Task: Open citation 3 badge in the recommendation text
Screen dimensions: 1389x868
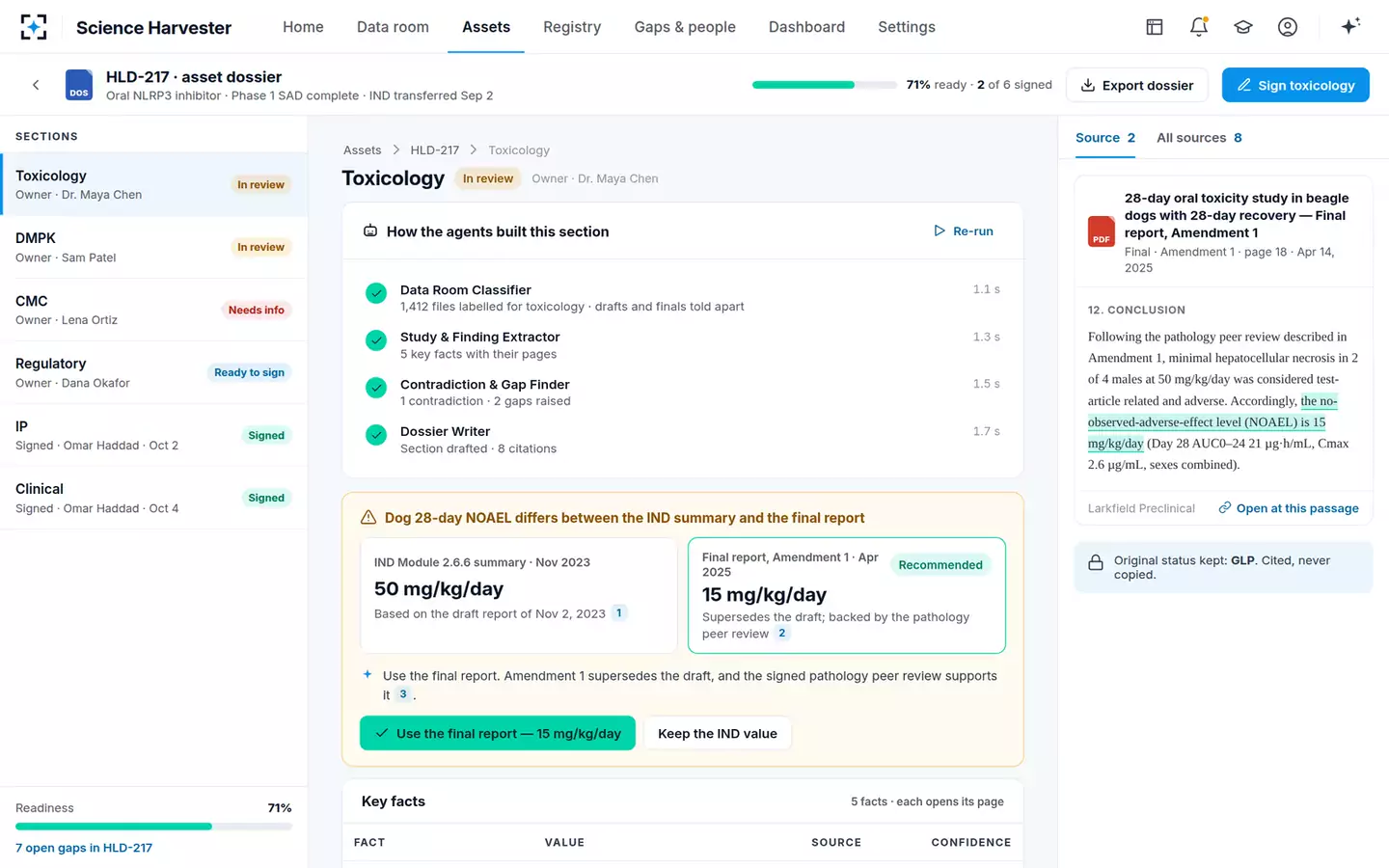Action: 403,693
